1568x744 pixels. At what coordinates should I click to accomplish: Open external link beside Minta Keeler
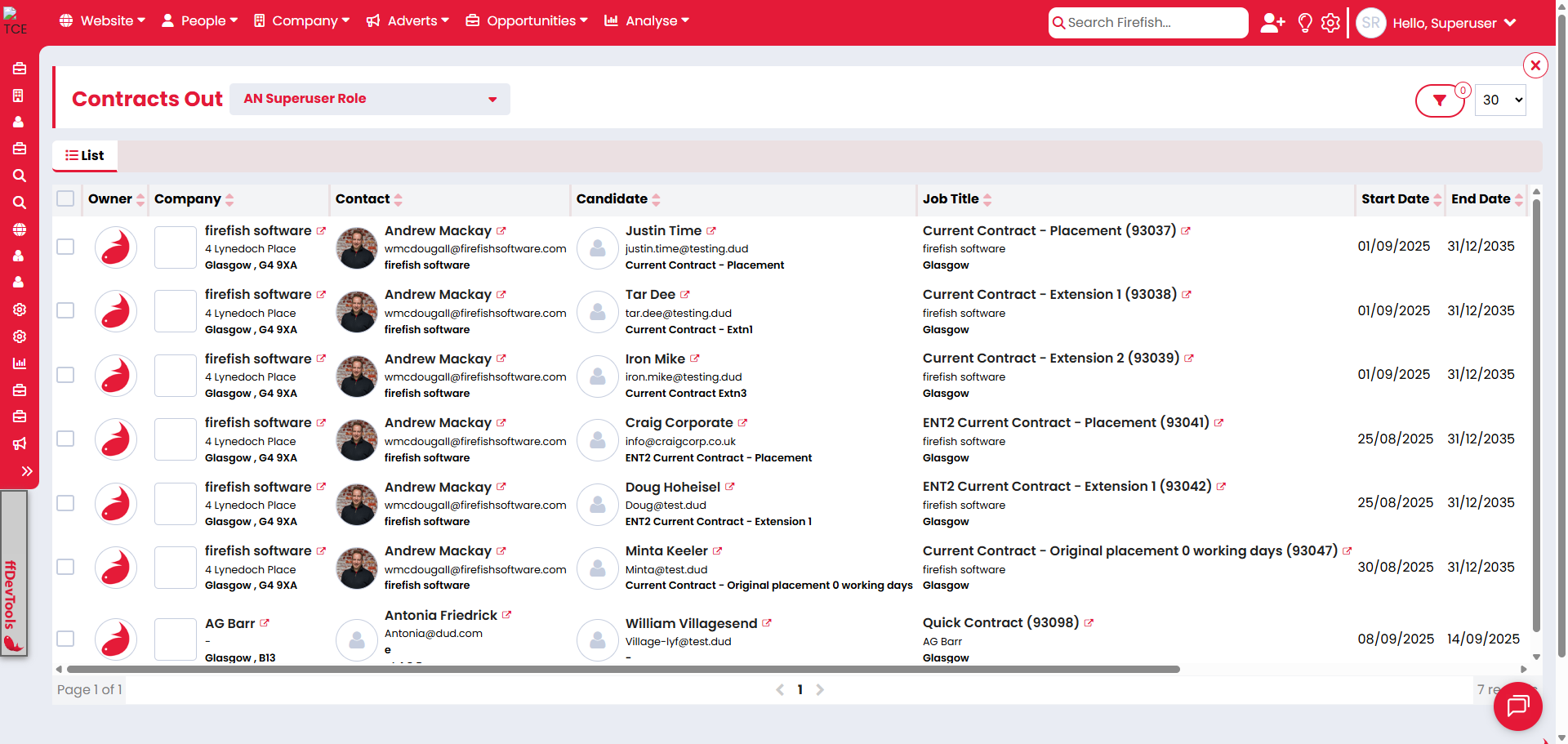pos(718,551)
